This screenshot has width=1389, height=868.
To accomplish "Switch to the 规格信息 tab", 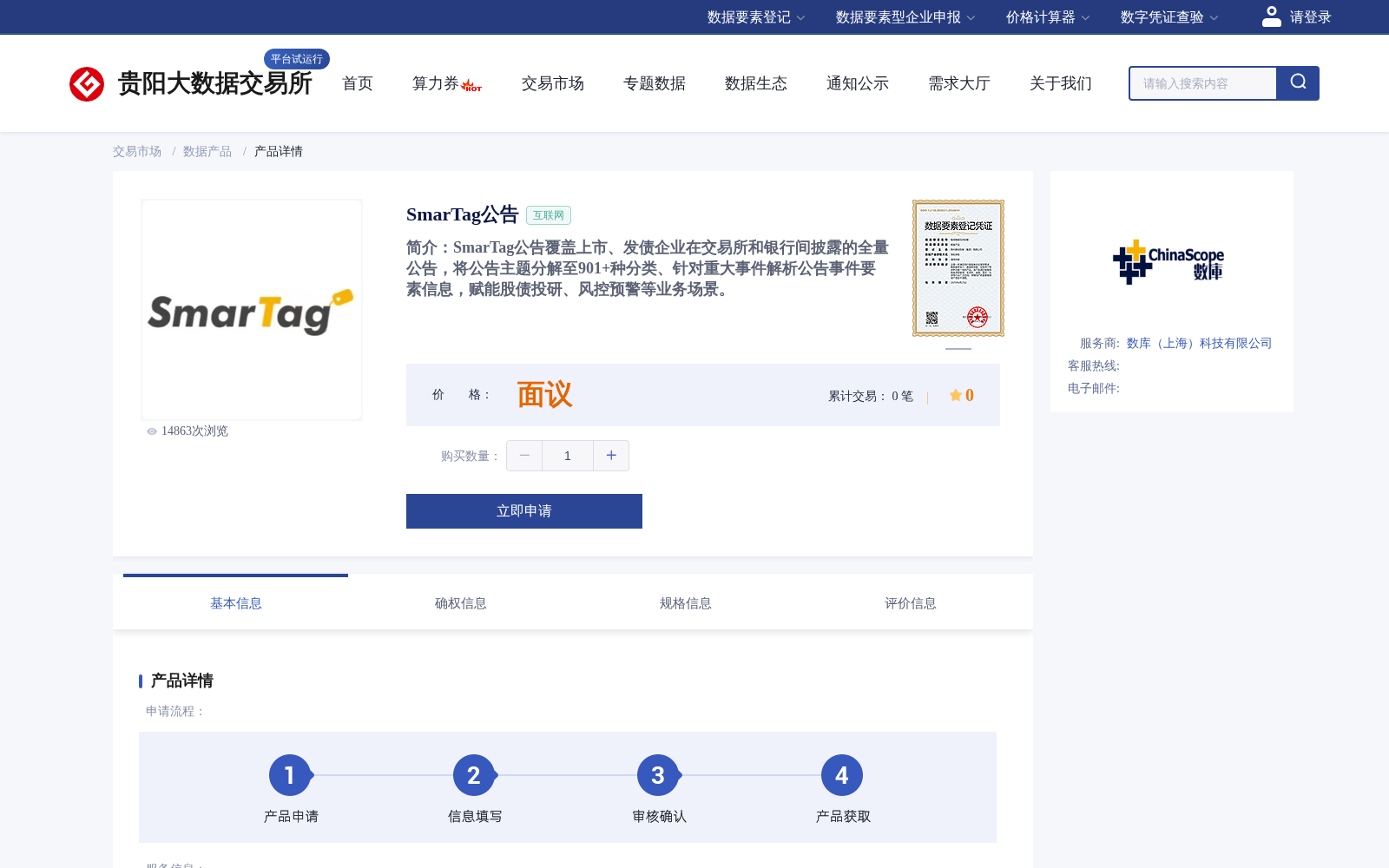I will point(686,602).
